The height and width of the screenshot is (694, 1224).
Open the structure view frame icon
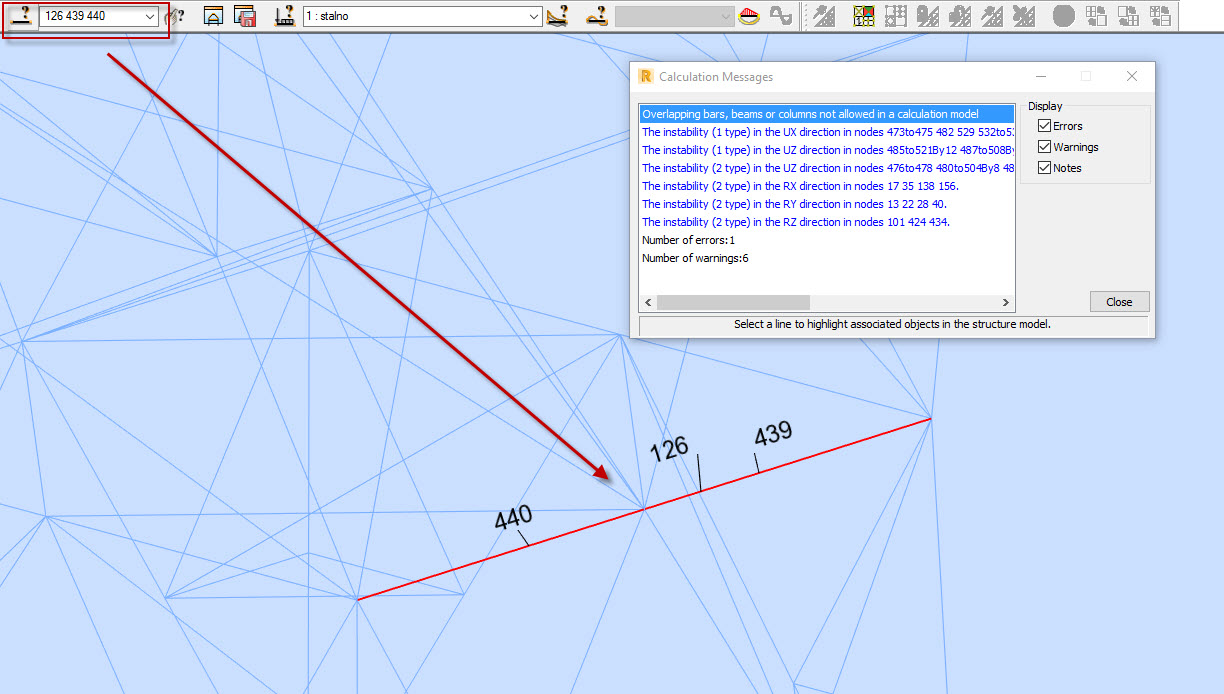(x=212, y=16)
